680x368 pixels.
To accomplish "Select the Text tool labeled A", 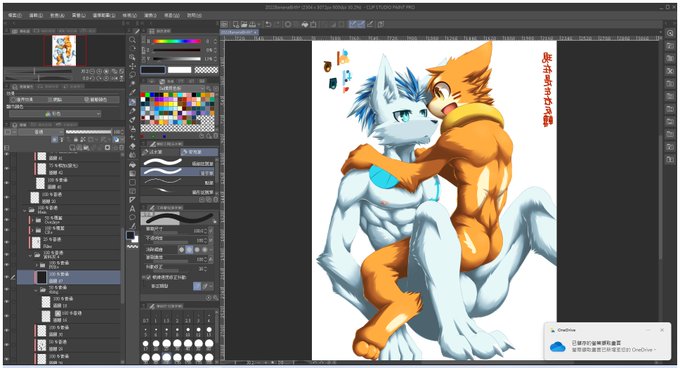I will coord(132,208).
